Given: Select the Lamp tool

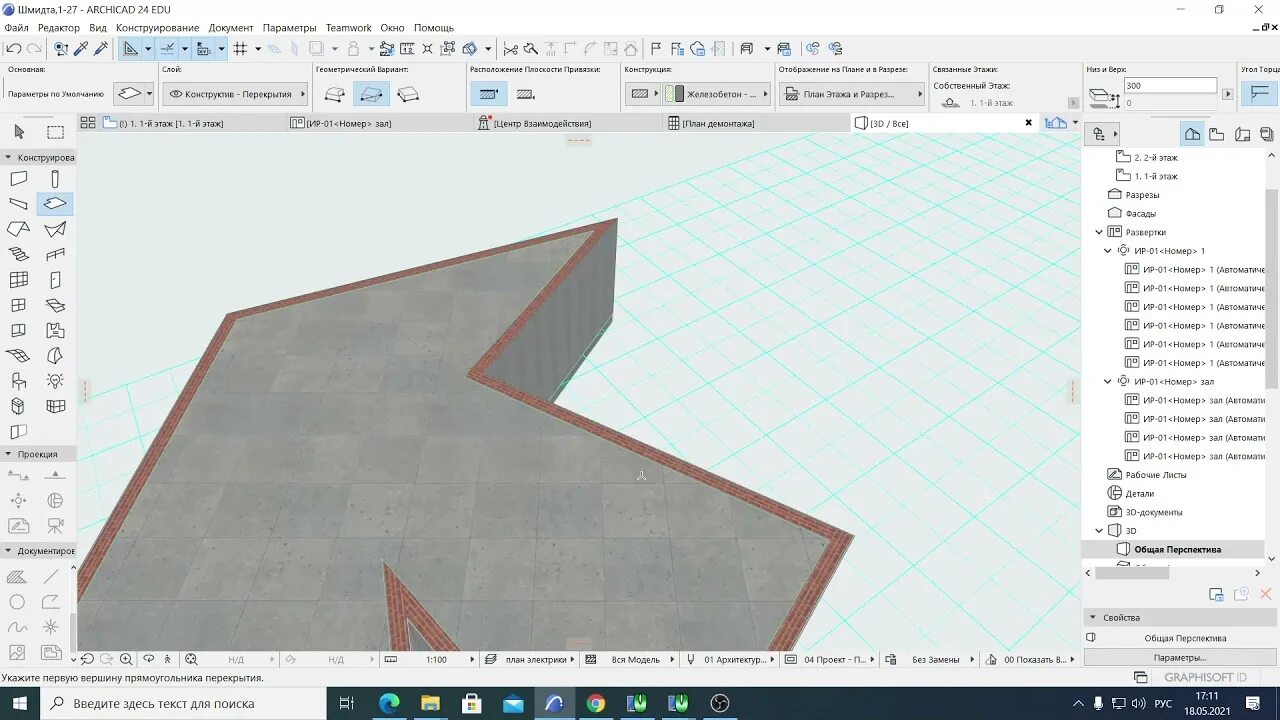Looking at the screenshot, I should coord(55,381).
